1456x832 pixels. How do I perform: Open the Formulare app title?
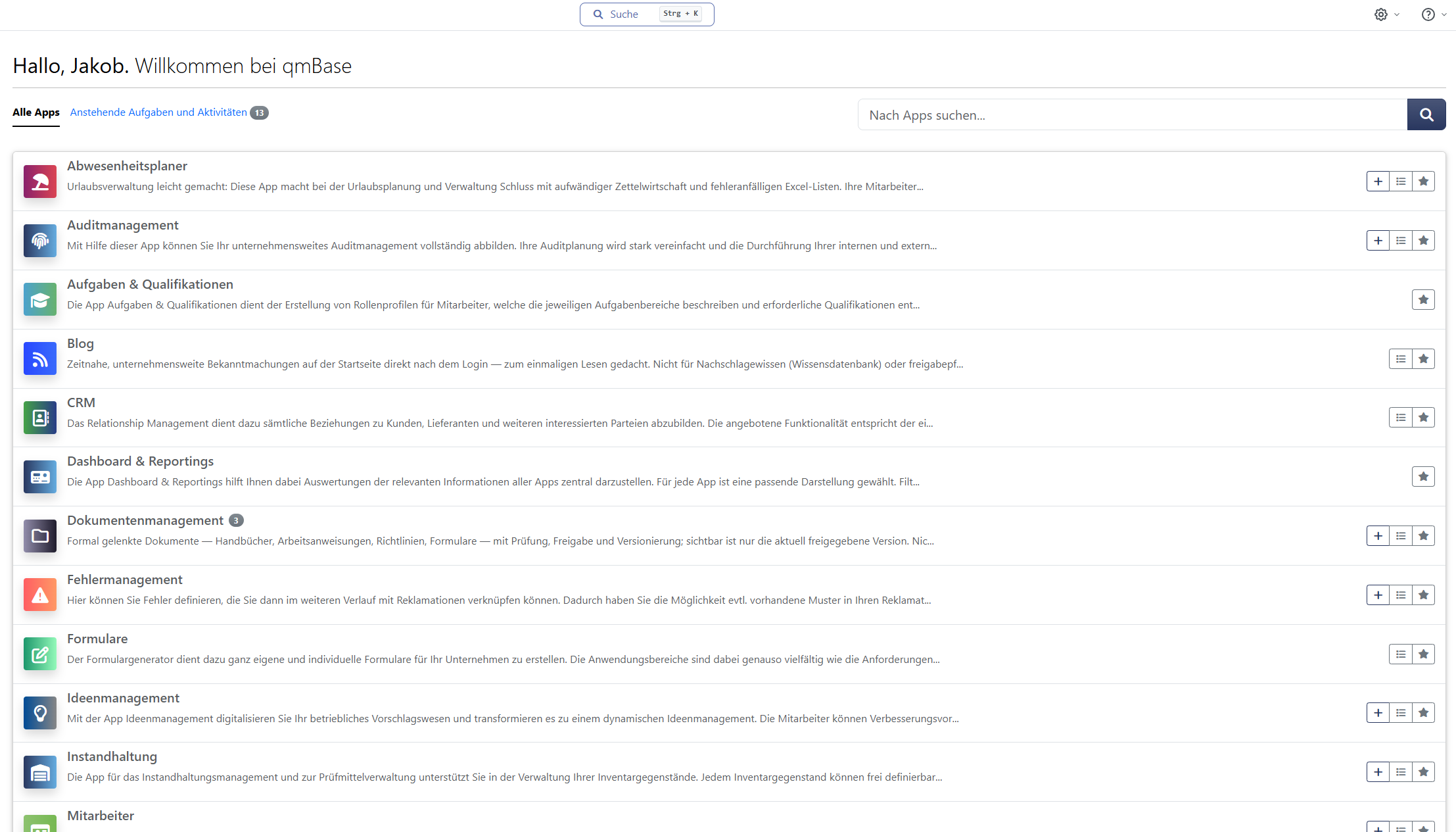97,639
